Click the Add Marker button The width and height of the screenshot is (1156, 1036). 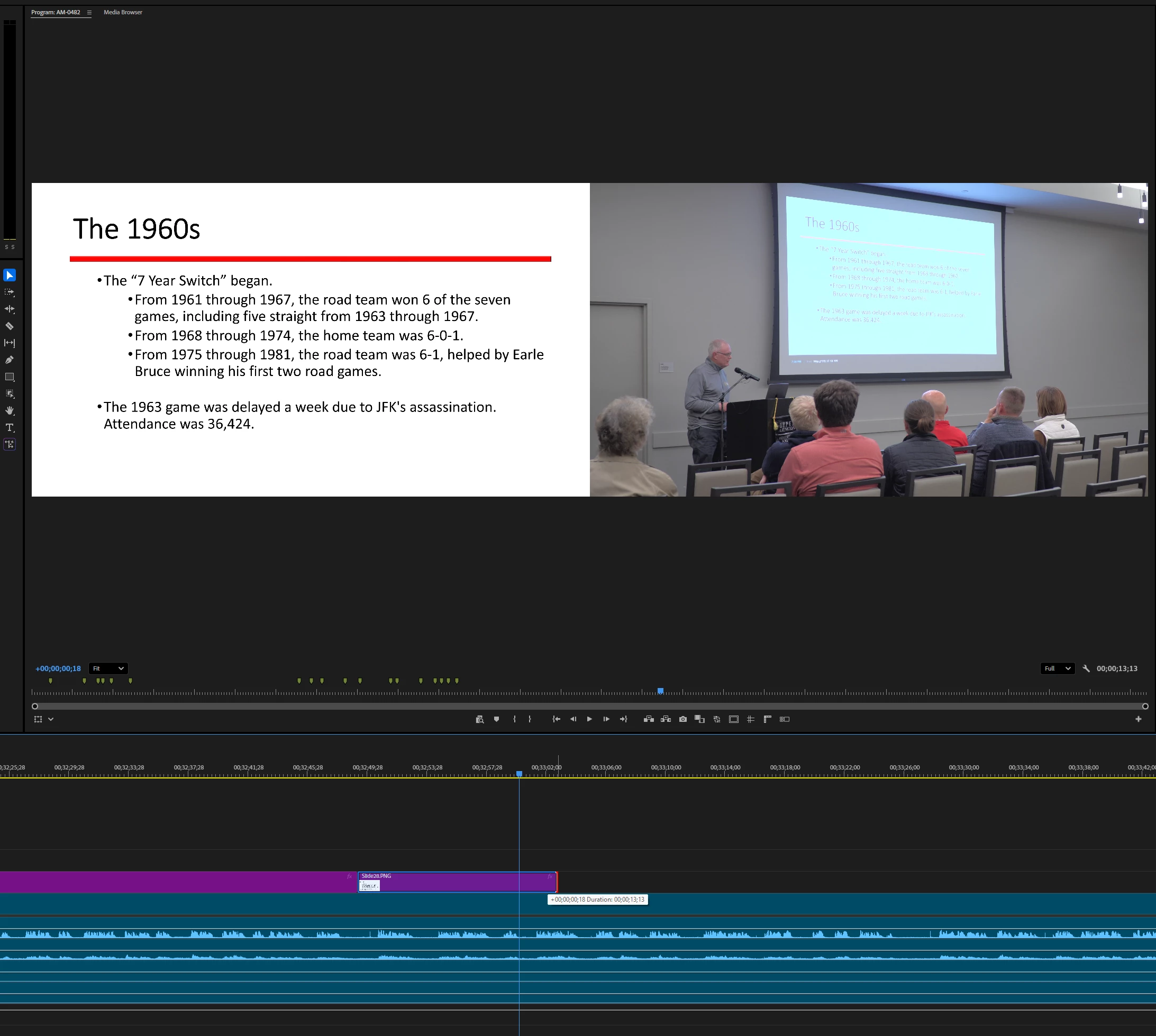click(497, 719)
